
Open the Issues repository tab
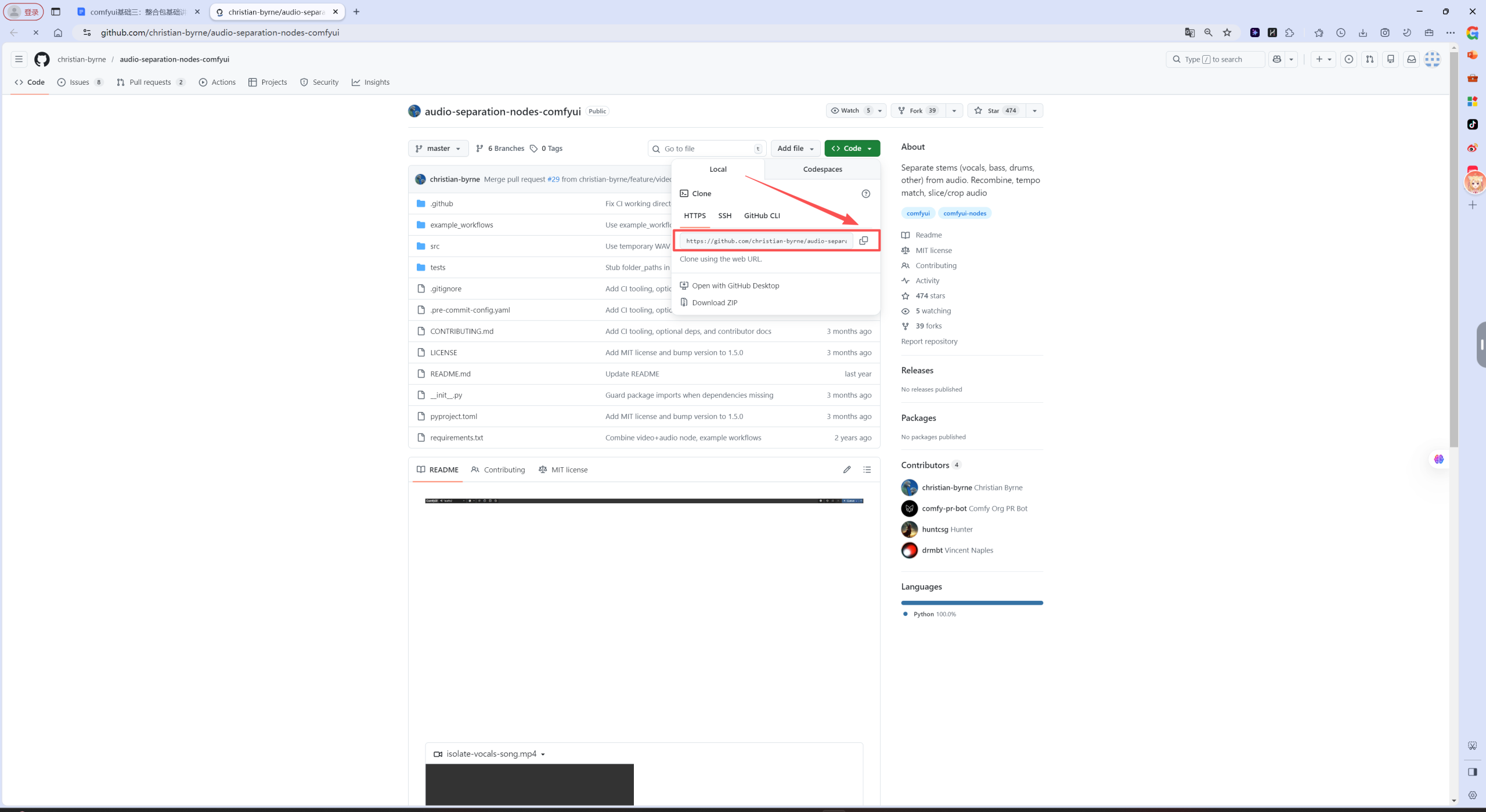pos(80,82)
